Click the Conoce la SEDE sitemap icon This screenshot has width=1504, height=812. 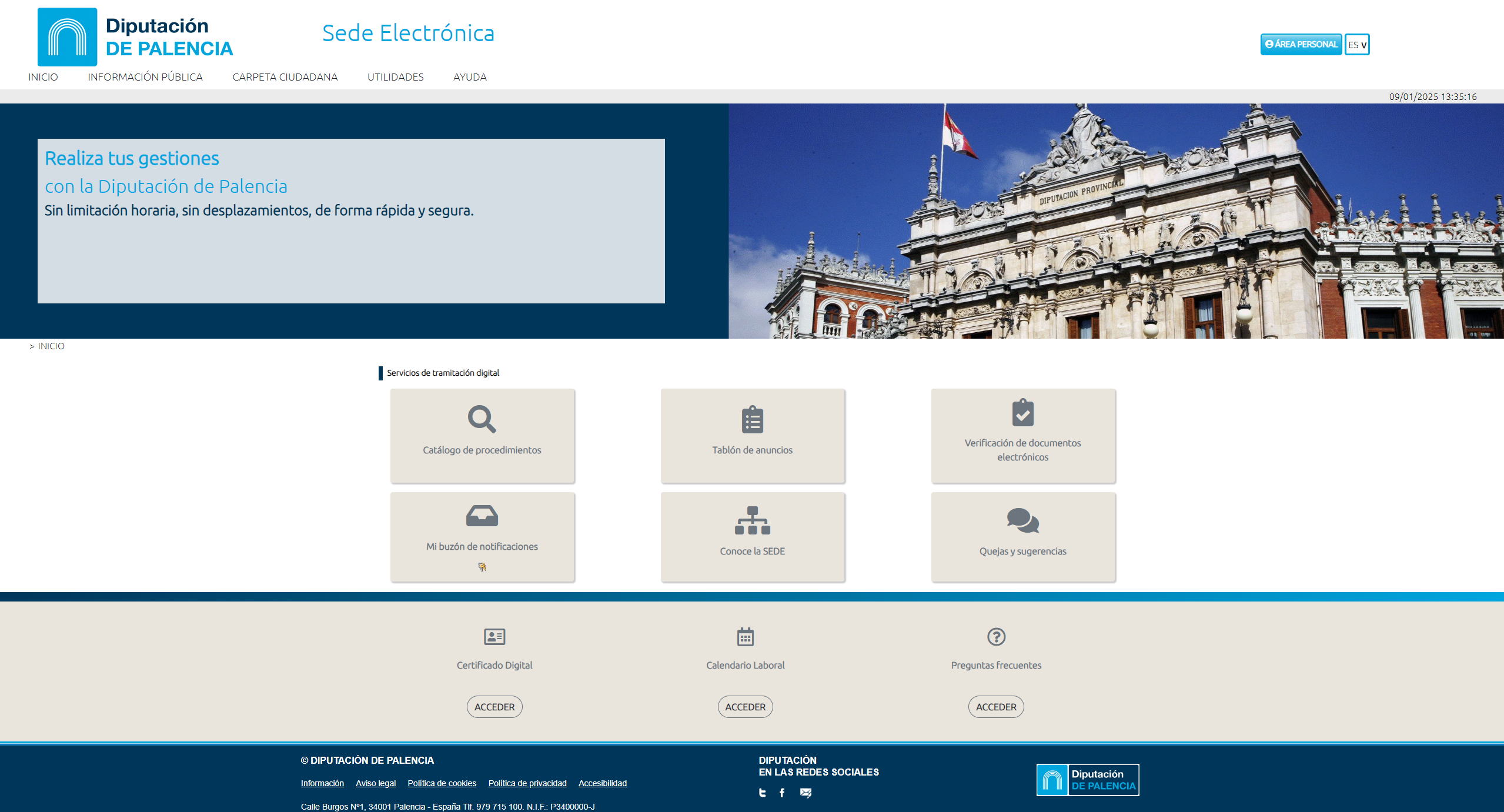[752, 520]
